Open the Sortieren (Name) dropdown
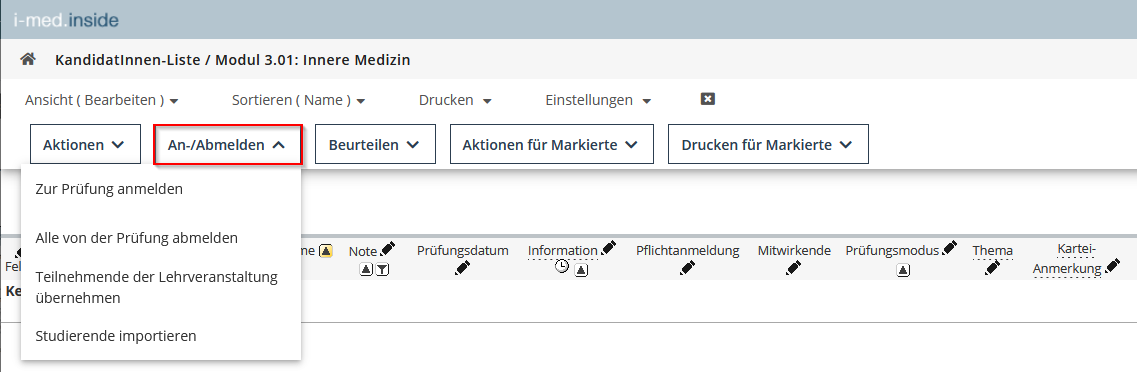Image resolution: width=1137 pixels, height=372 pixels. pyautogui.click(x=298, y=100)
